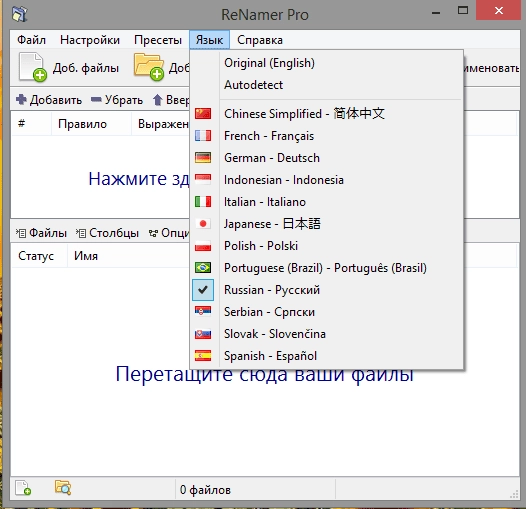Open the Настройки menu
The image size is (526, 509).
pos(90,40)
